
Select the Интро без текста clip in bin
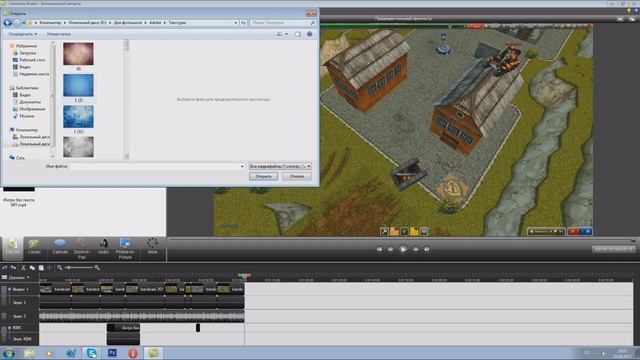[19, 196]
